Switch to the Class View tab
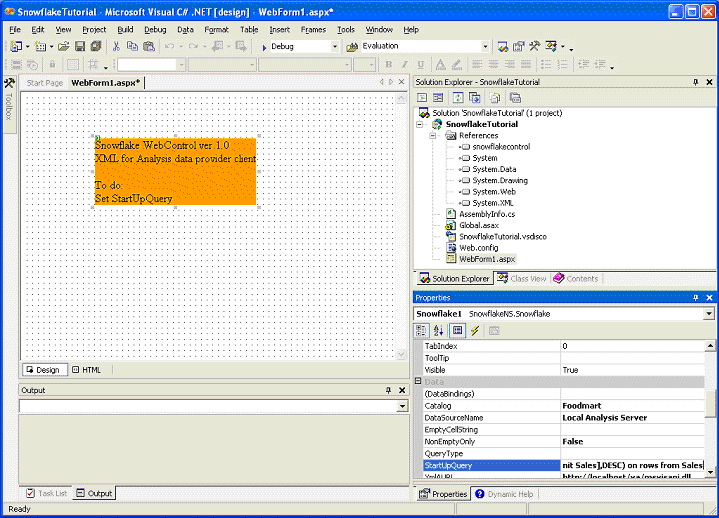Image resolution: width=719 pixels, height=518 pixels. (x=522, y=279)
